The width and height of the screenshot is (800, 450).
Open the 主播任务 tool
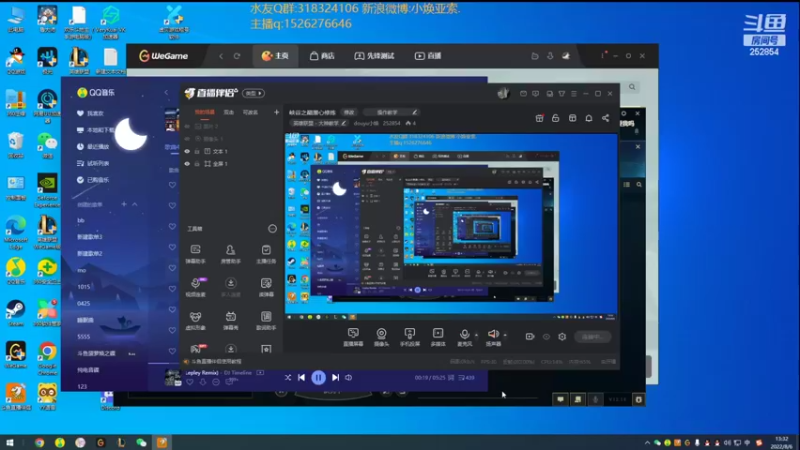coord(266,254)
